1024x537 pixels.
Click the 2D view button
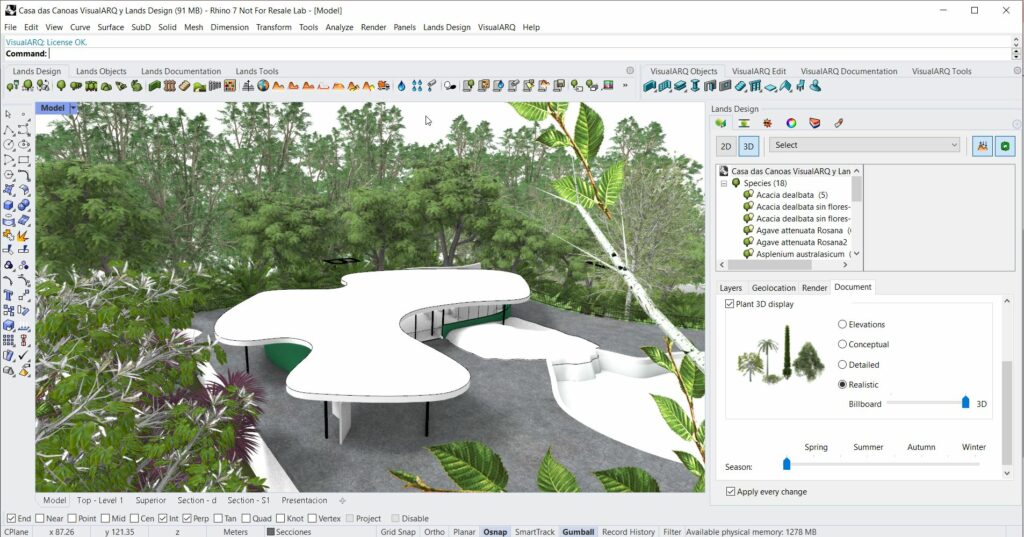[x=726, y=146]
